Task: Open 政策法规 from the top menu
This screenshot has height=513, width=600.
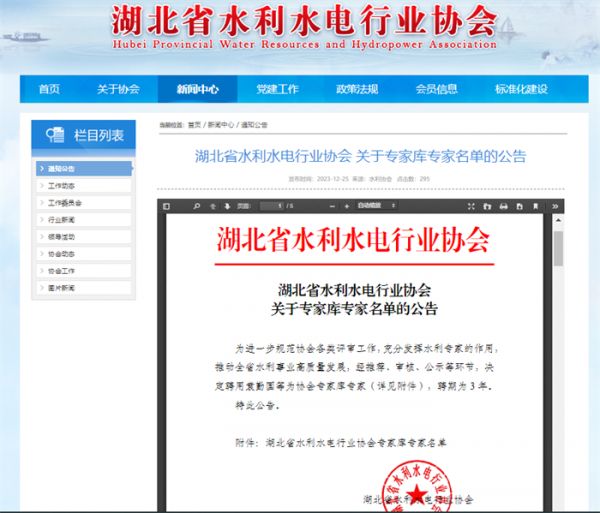Action: click(x=357, y=89)
